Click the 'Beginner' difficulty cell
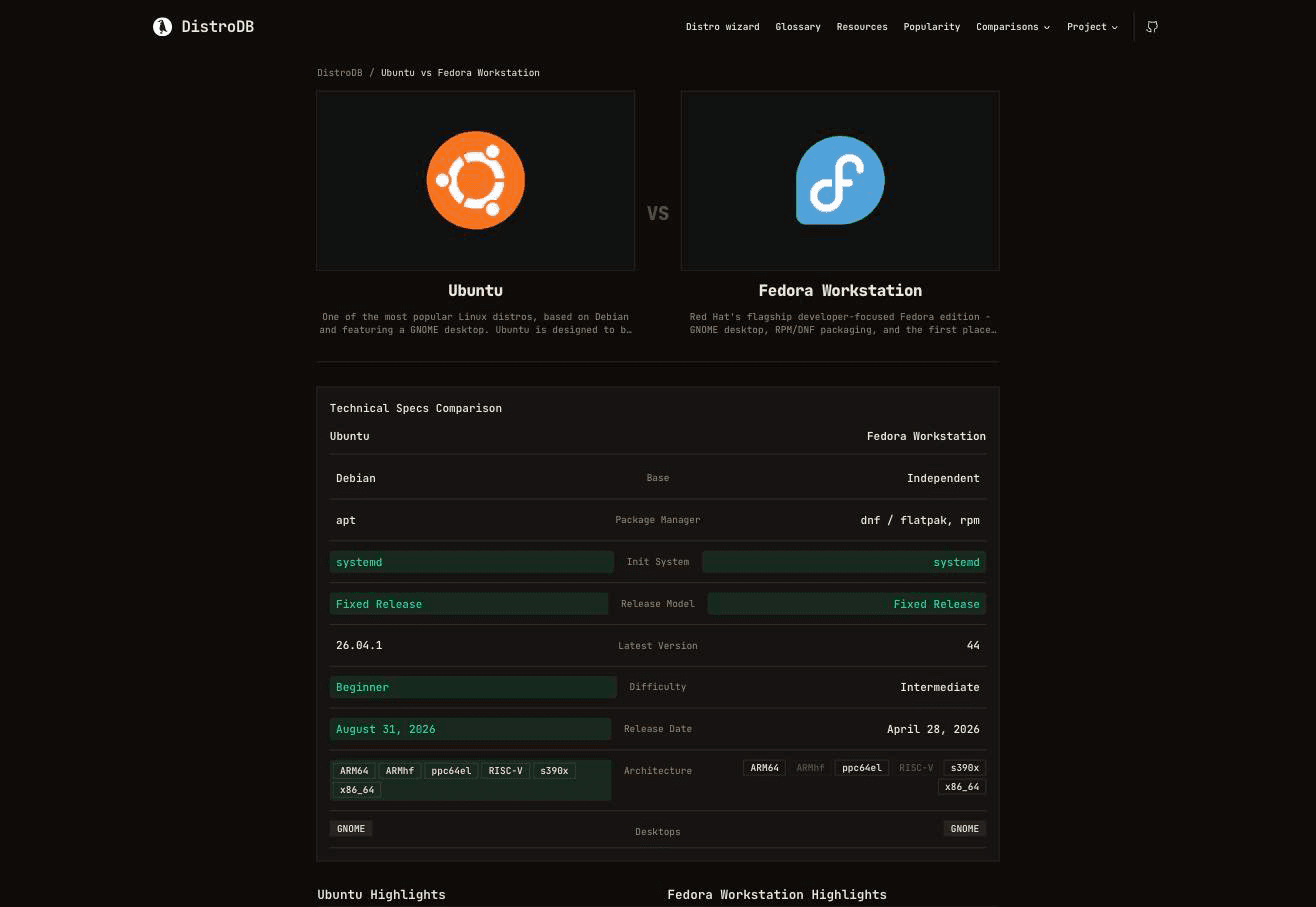 (473, 687)
